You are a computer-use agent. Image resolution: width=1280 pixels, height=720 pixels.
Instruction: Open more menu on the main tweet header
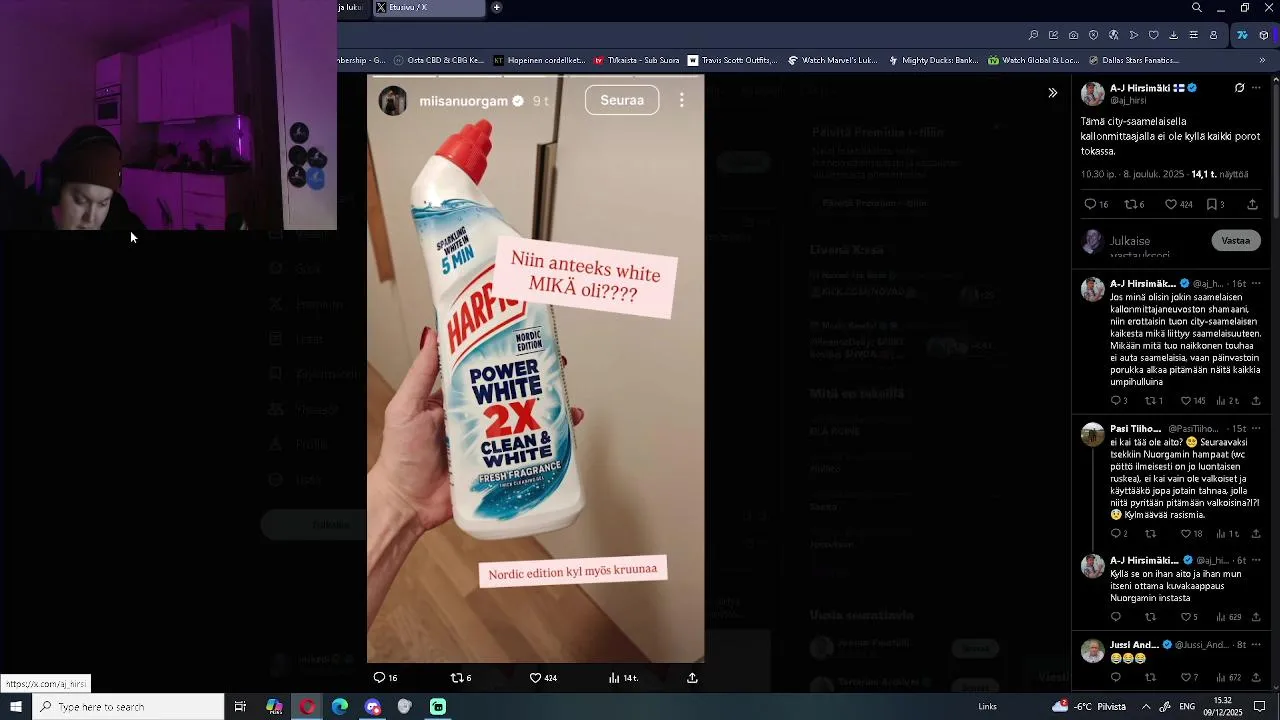point(1256,88)
